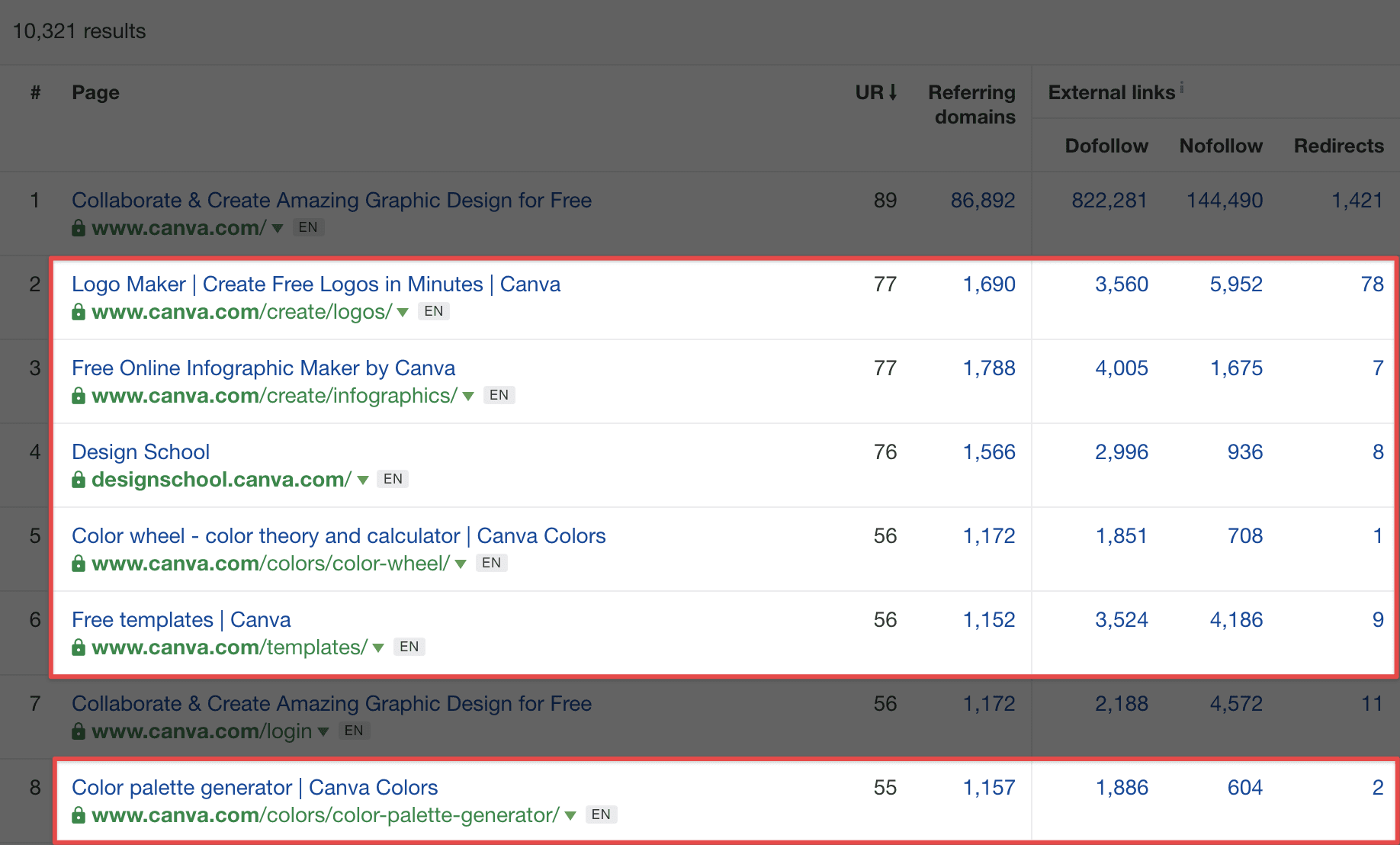The image size is (1400, 845).
Task: Click referring domains value 1,566
Action: (x=989, y=452)
